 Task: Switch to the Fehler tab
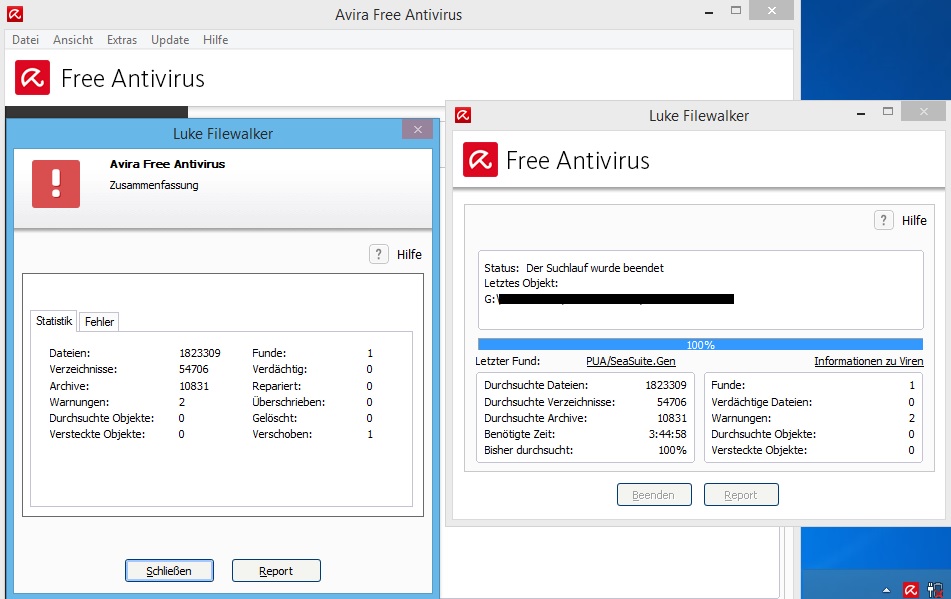tap(99, 322)
